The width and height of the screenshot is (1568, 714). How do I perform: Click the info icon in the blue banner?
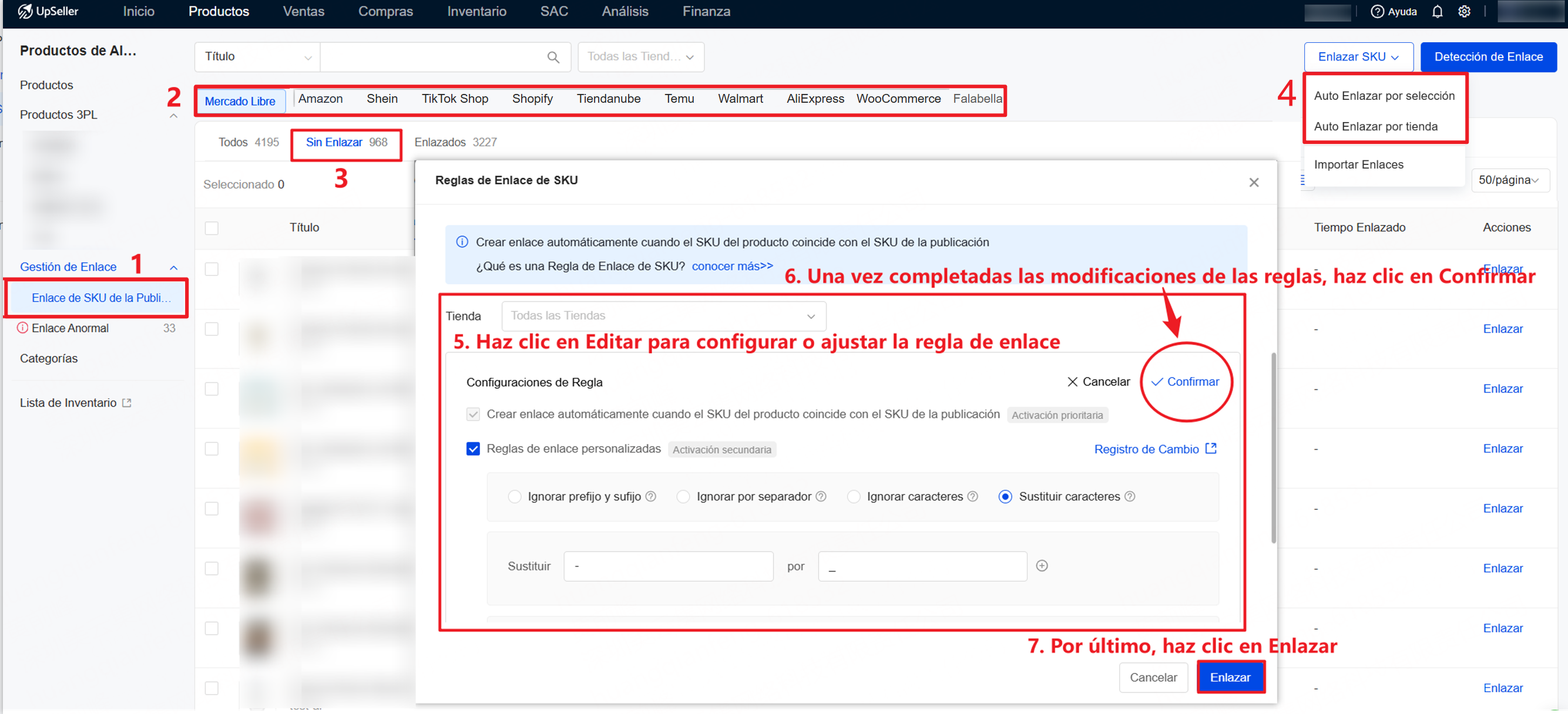[x=462, y=242]
